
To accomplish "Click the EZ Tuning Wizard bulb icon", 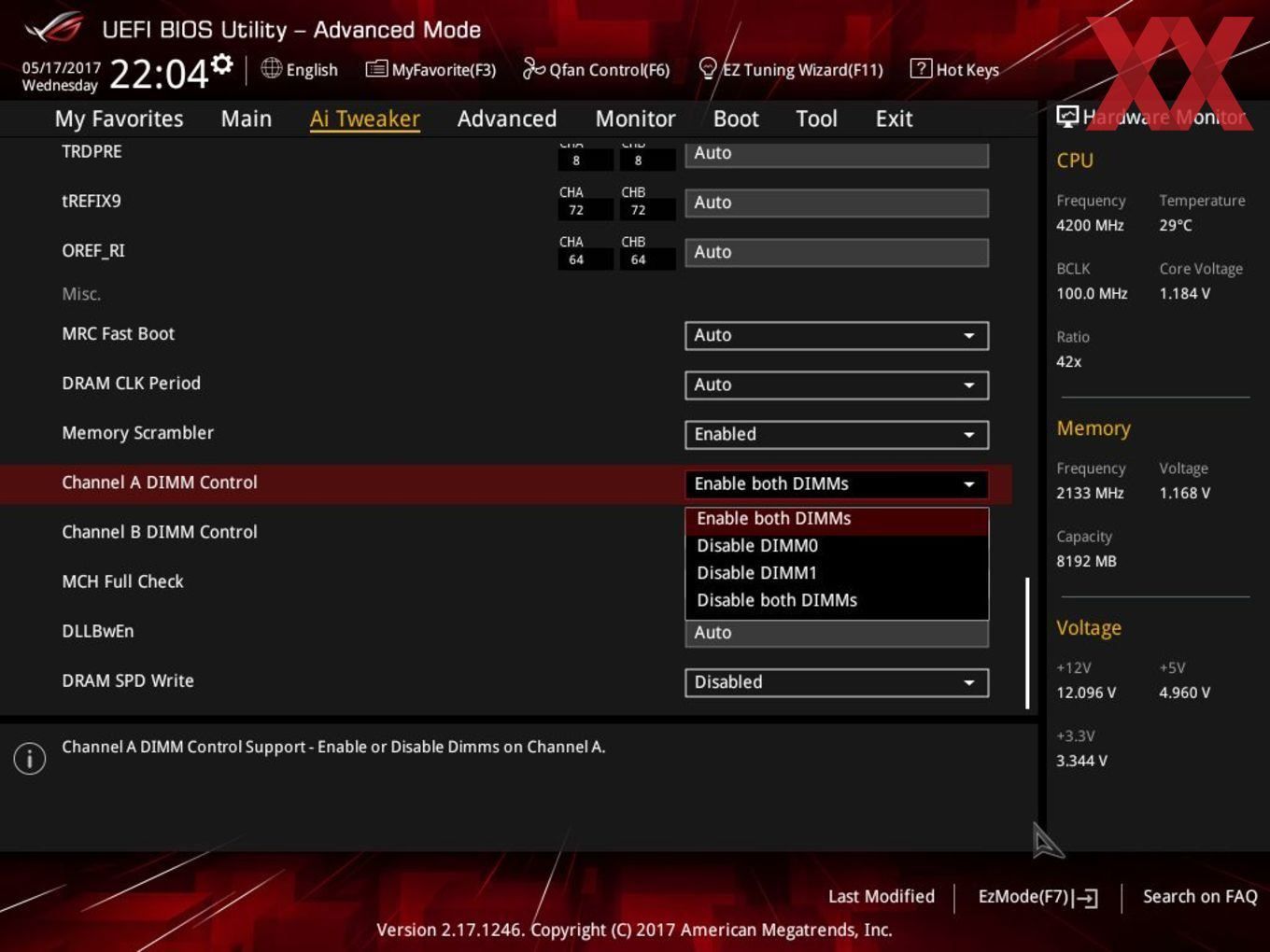I will pos(708,68).
